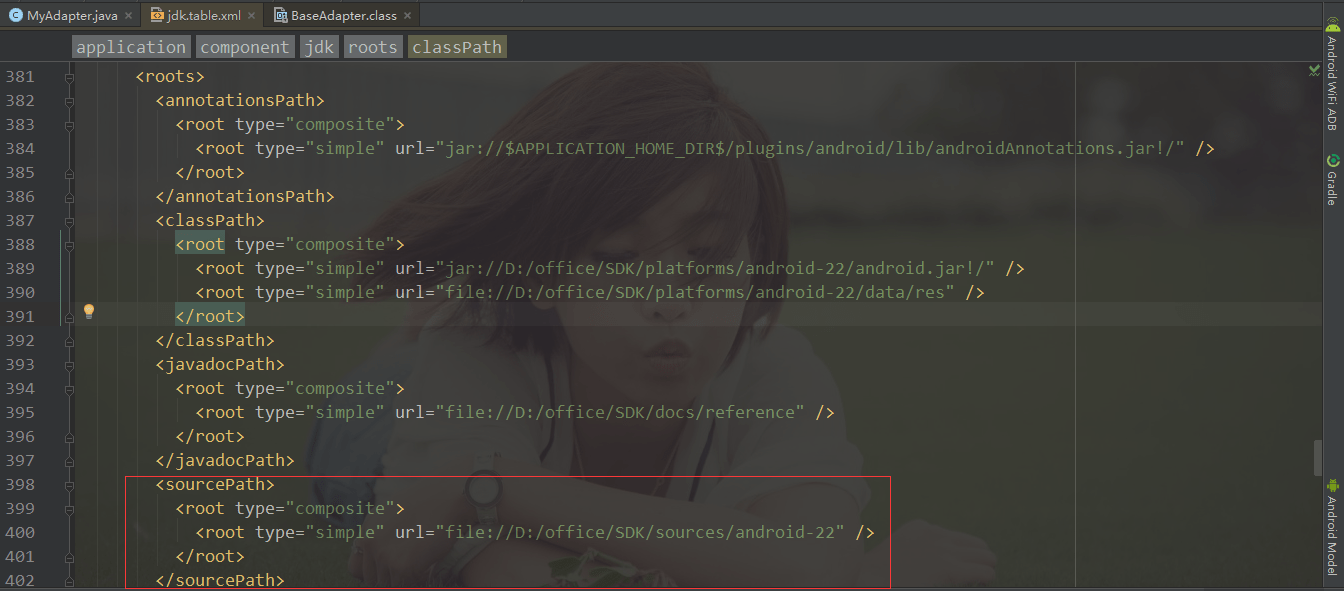Click the inspection status checkmark at top right
The height and width of the screenshot is (591, 1344).
[x=1314, y=71]
